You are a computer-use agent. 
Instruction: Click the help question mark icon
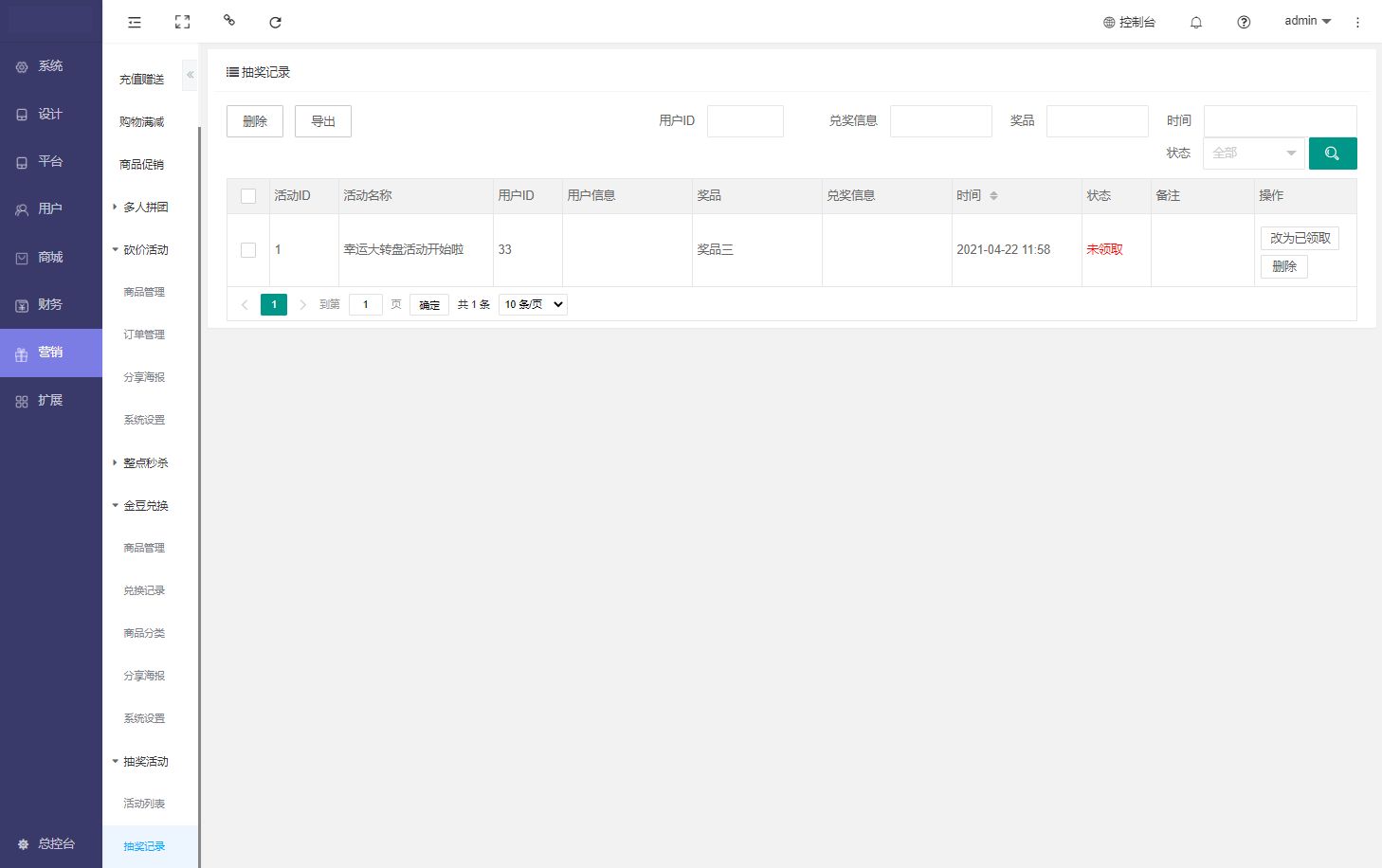click(1244, 22)
